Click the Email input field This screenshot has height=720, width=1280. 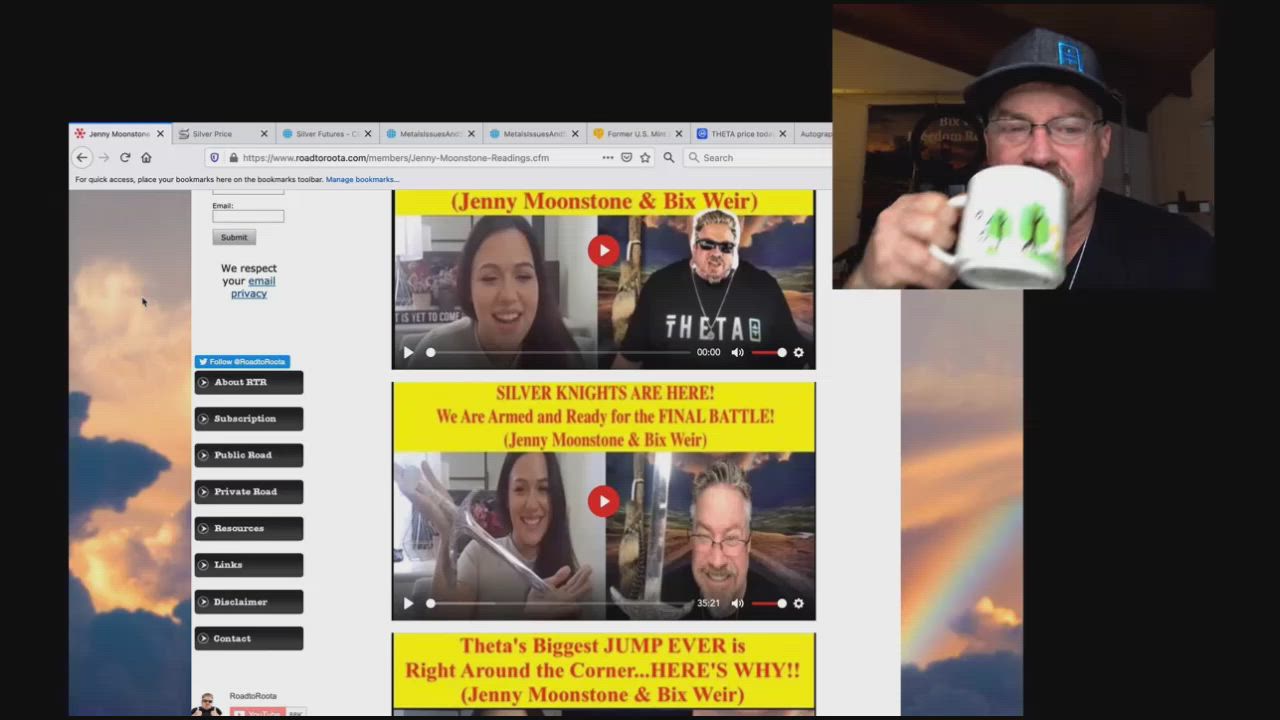pyautogui.click(x=248, y=216)
